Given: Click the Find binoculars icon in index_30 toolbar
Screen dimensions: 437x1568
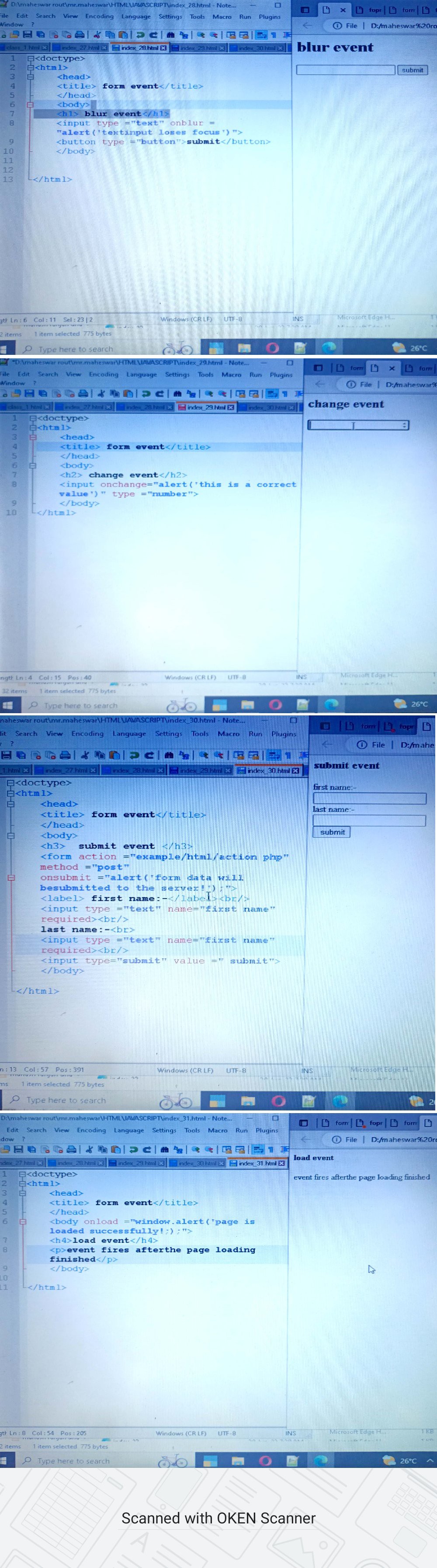Looking at the screenshot, I should click(170, 756).
